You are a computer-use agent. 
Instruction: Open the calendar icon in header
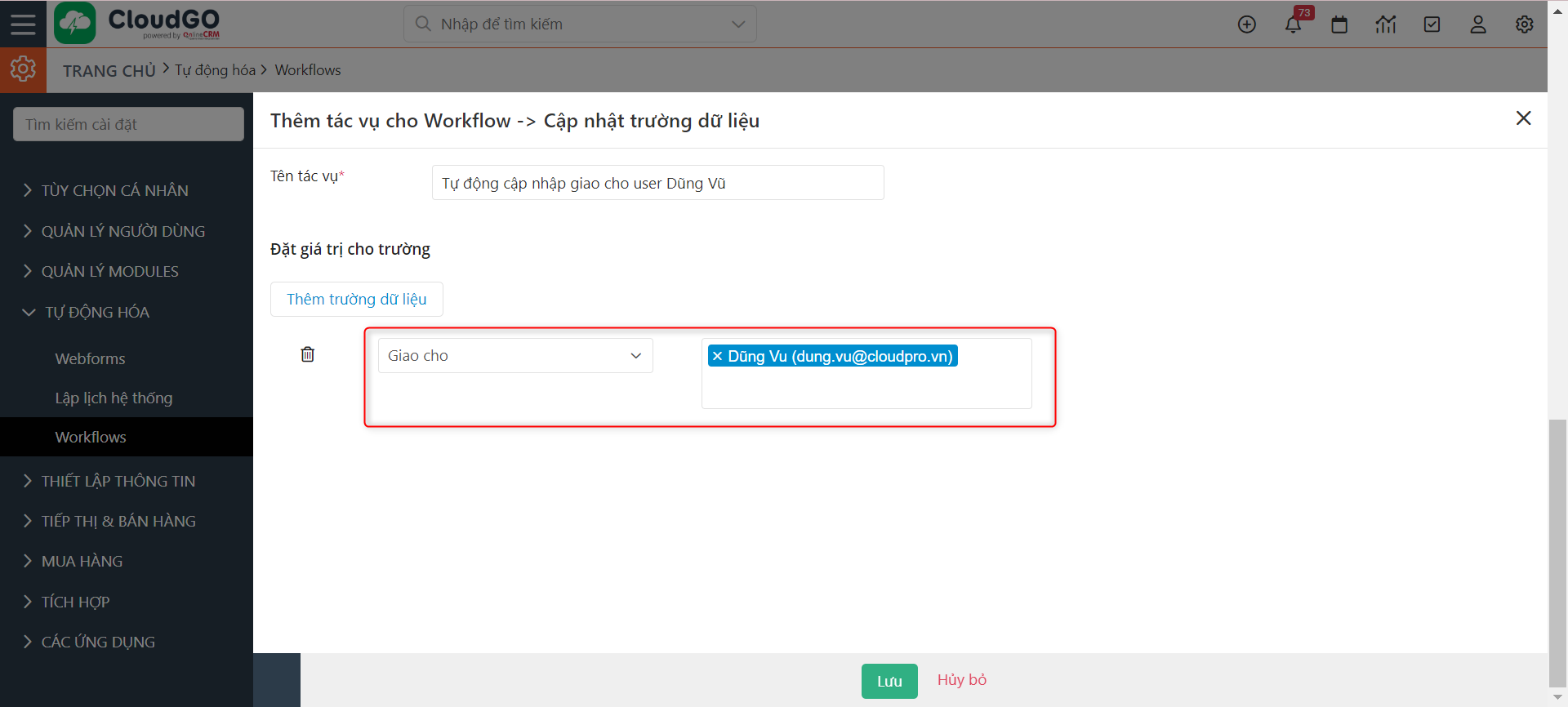(x=1339, y=24)
